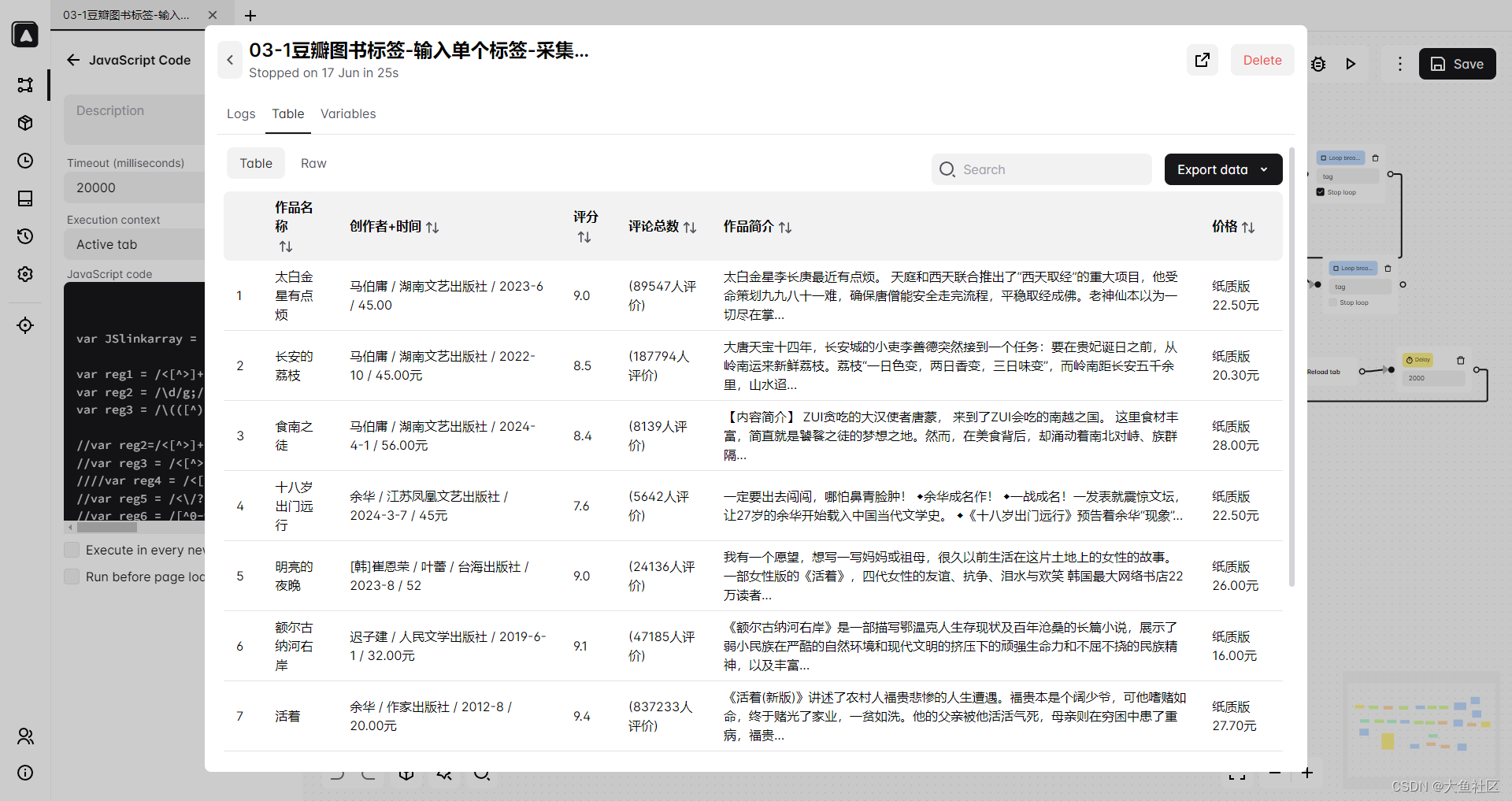
Task: Sort by 作品名称 column arrows
Action: coord(286,247)
